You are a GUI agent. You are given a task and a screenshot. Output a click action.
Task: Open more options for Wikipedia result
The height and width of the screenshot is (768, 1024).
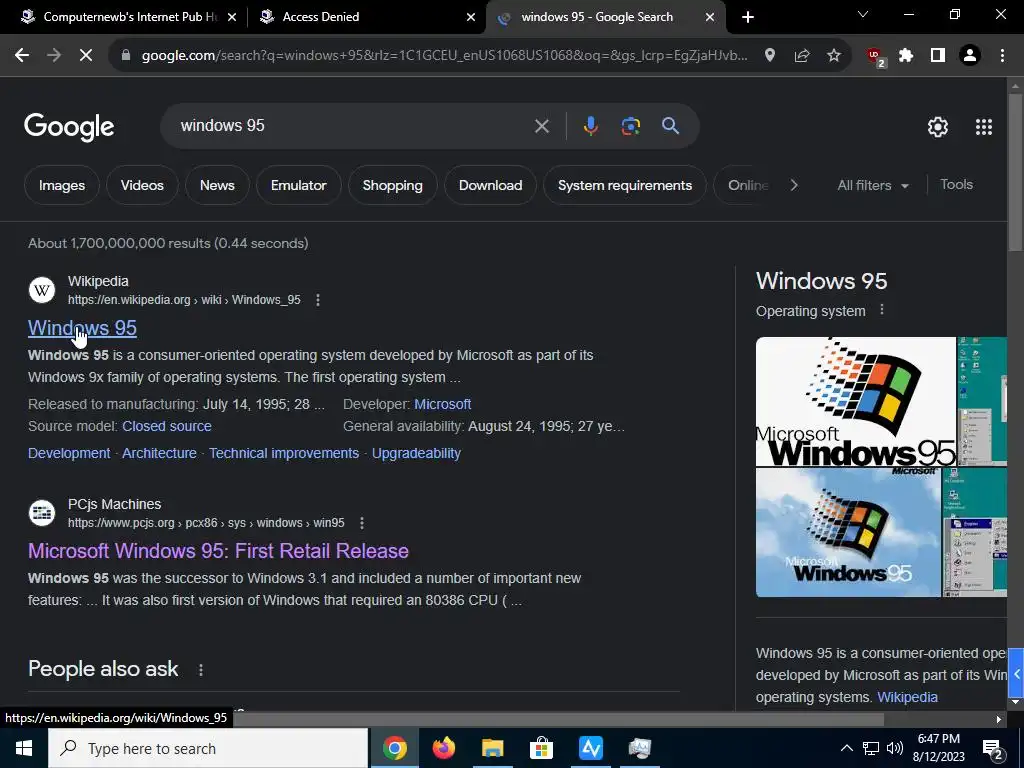[x=318, y=300]
